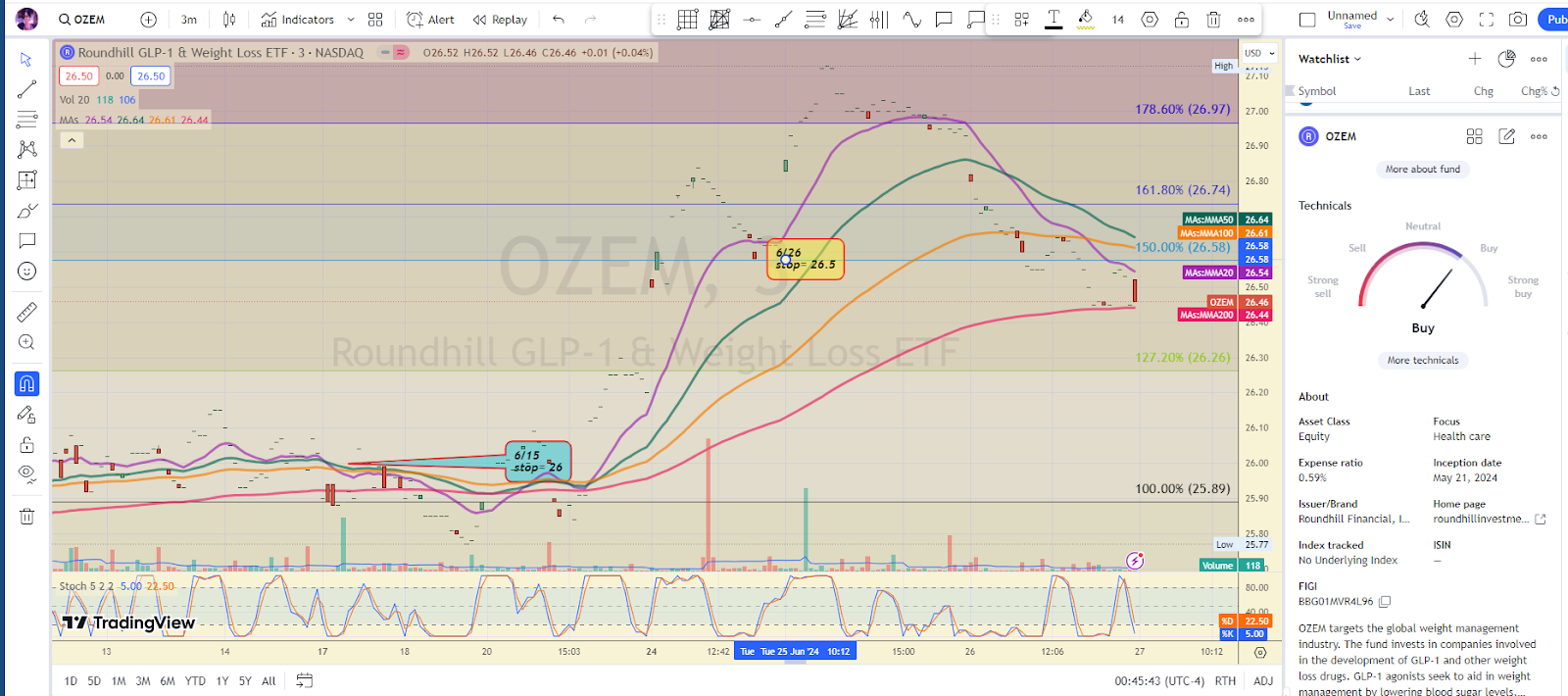Redo the last action
This screenshot has width=1568, height=696.
tap(590, 20)
